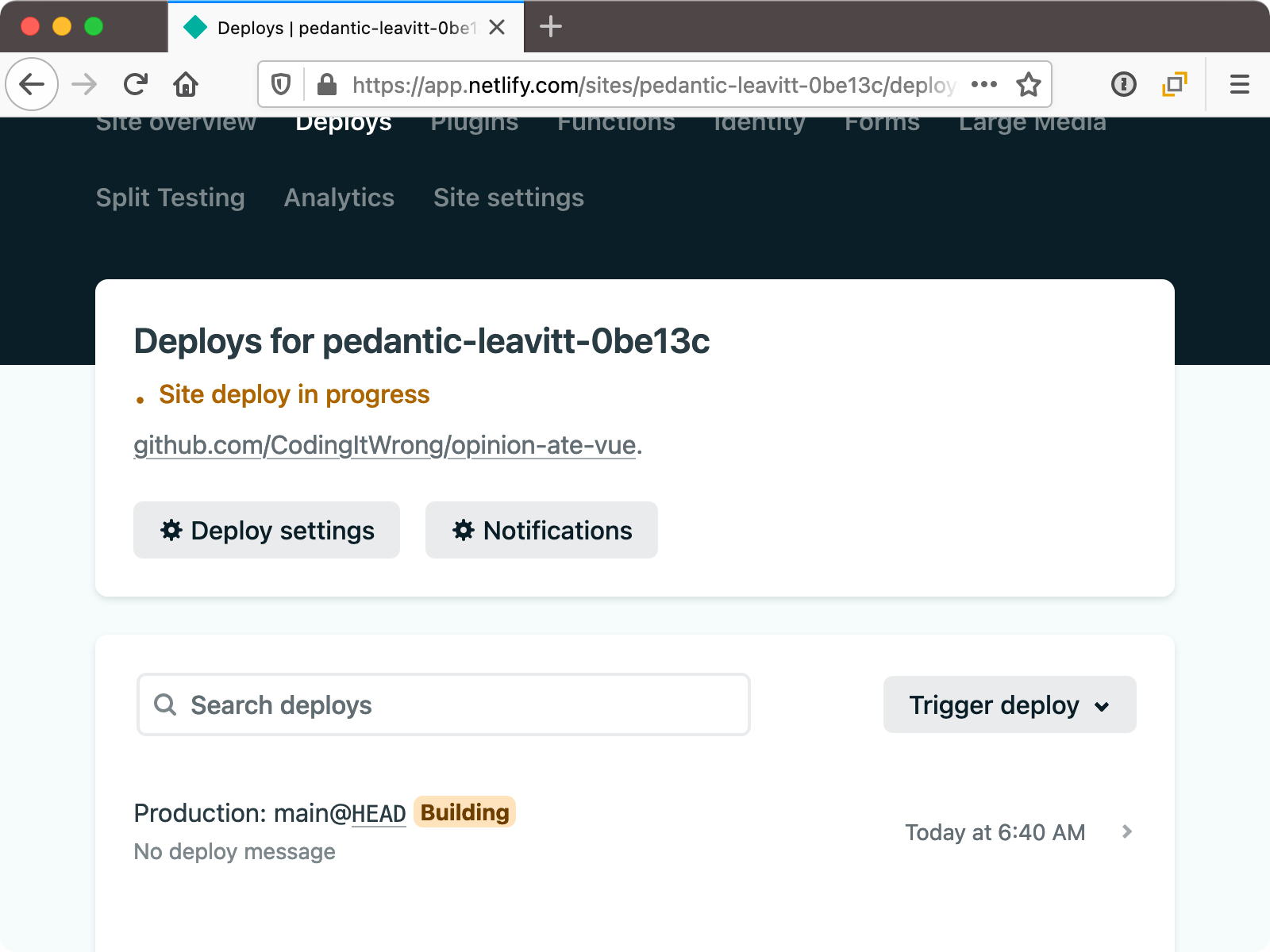Click the magnifier icon in Search deploys
The width and height of the screenshot is (1270, 952).
tap(165, 704)
